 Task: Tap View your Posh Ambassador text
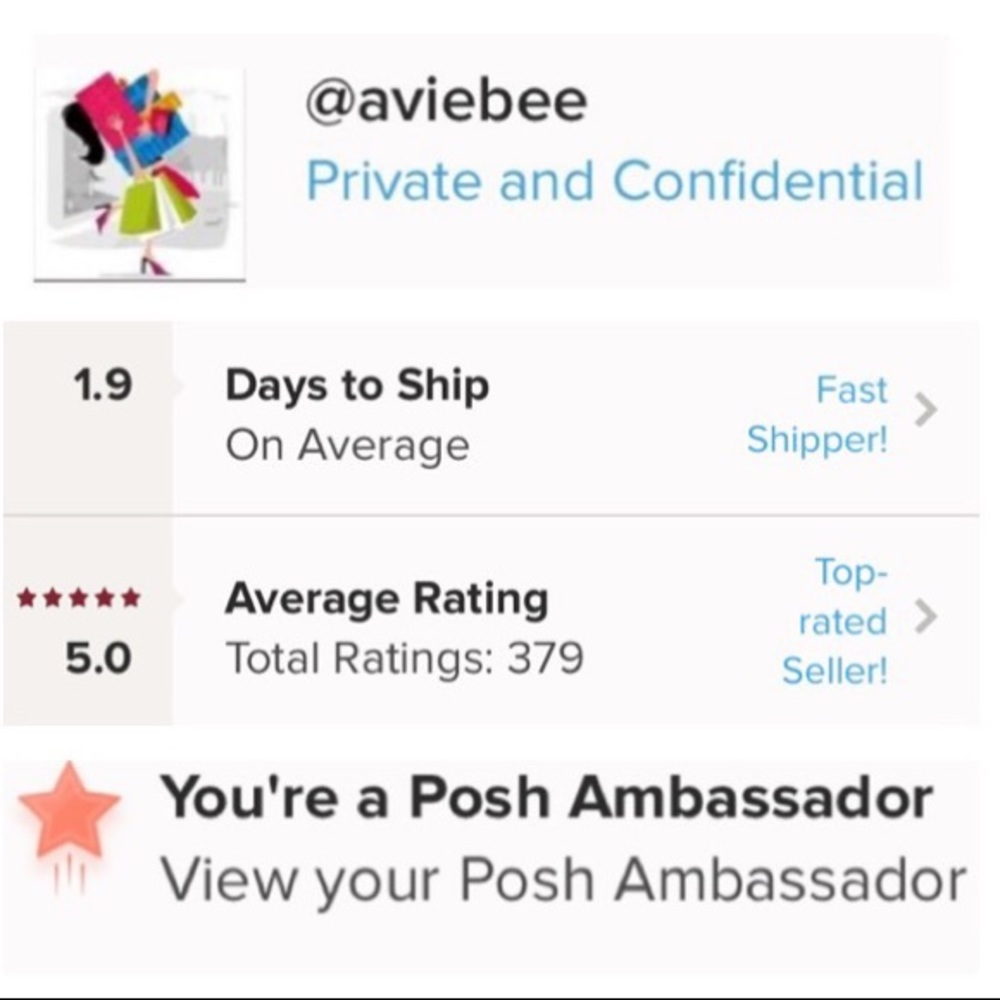coord(563,880)
